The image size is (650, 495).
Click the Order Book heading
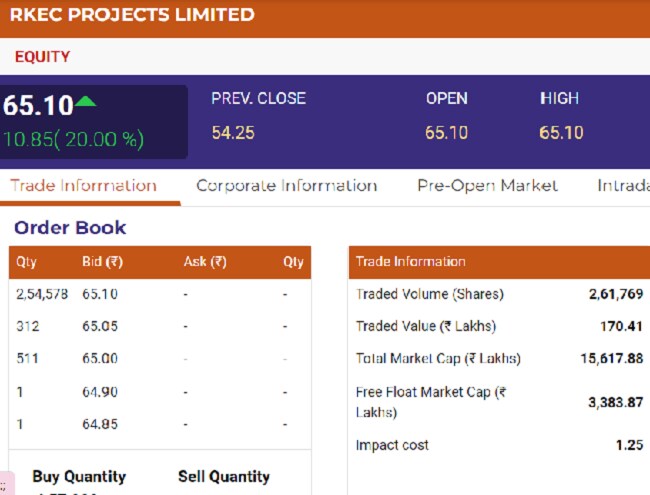click(x=70, y=227)
